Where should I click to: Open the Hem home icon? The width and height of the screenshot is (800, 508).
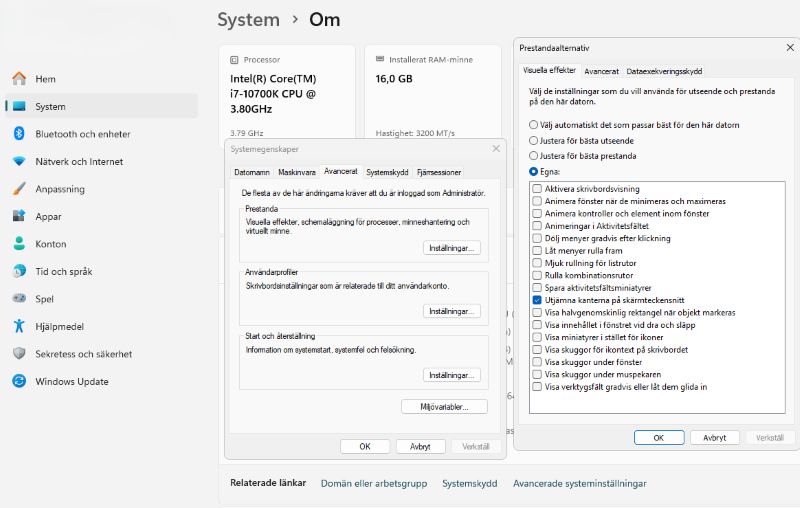click(x=19, y=79)
